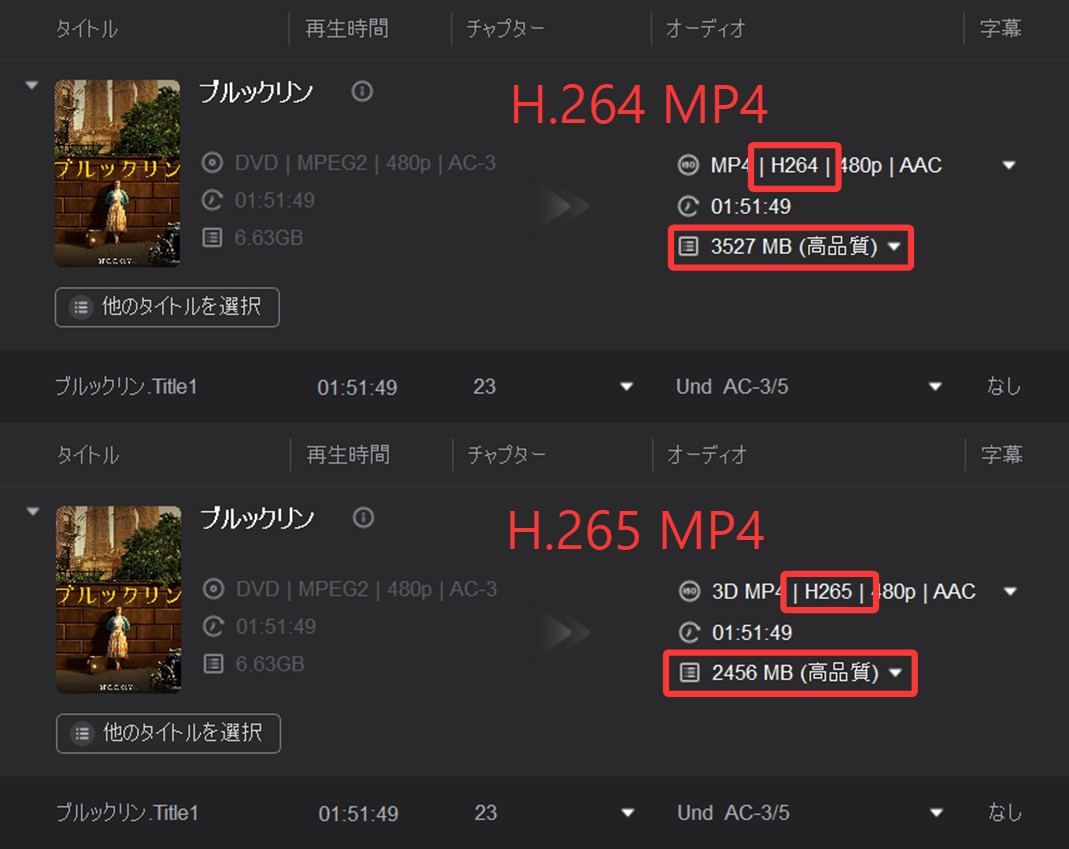This screenshot has width=1069, height=849.
Task: Click the upper 他のタイトルを選択 button
Action: click(x=167, y=307)
